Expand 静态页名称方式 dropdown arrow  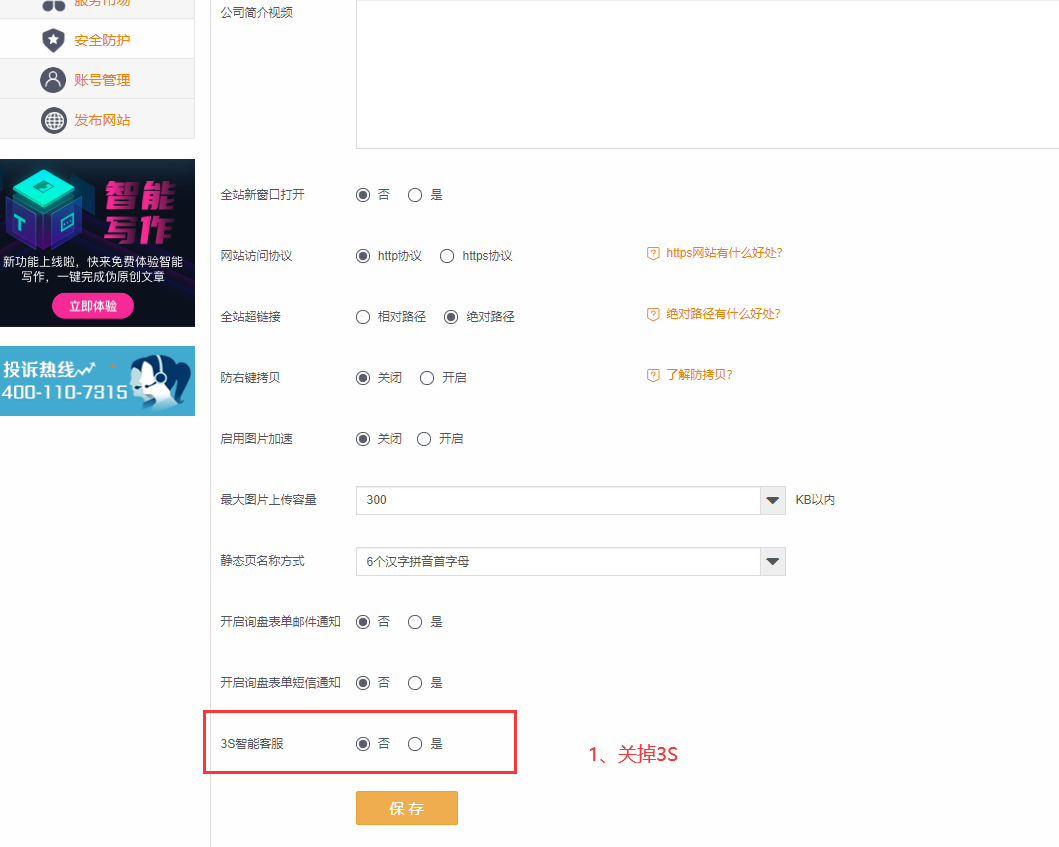773,561
